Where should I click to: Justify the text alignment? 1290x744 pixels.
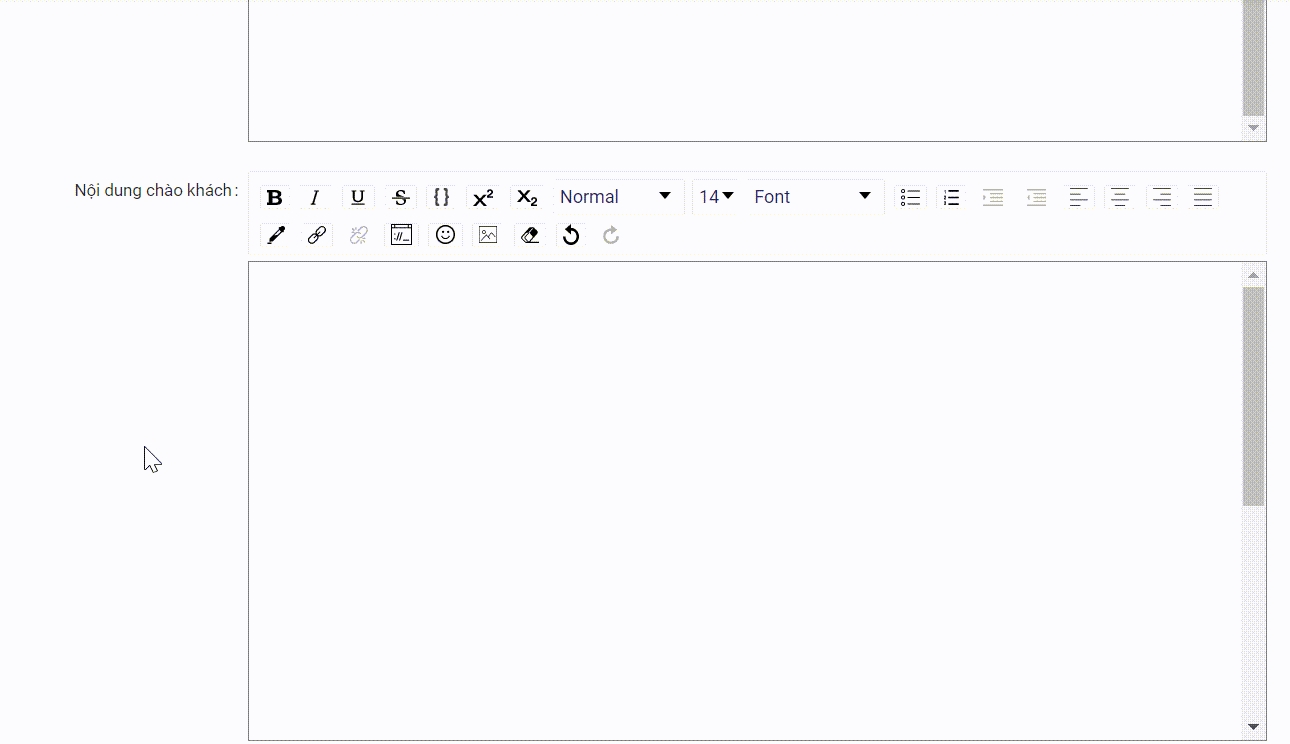[1203, 197]
